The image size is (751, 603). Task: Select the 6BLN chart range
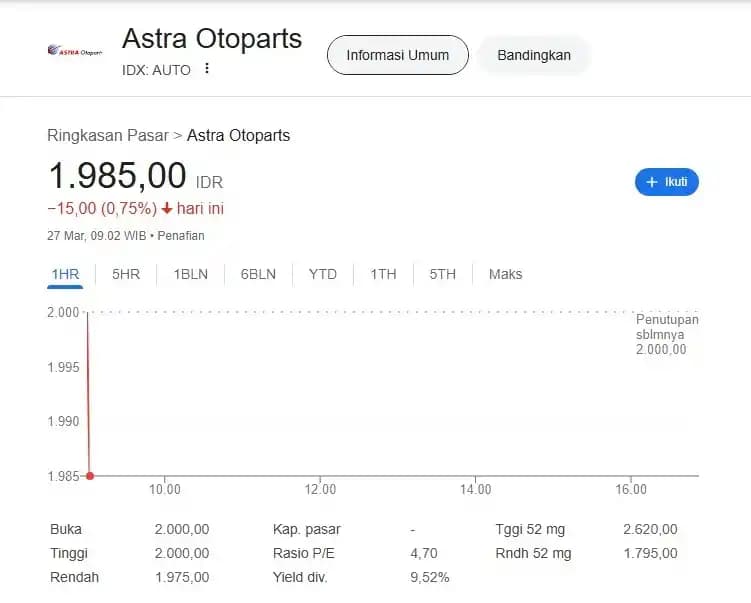pyautogui.click(x=258, y=274)
